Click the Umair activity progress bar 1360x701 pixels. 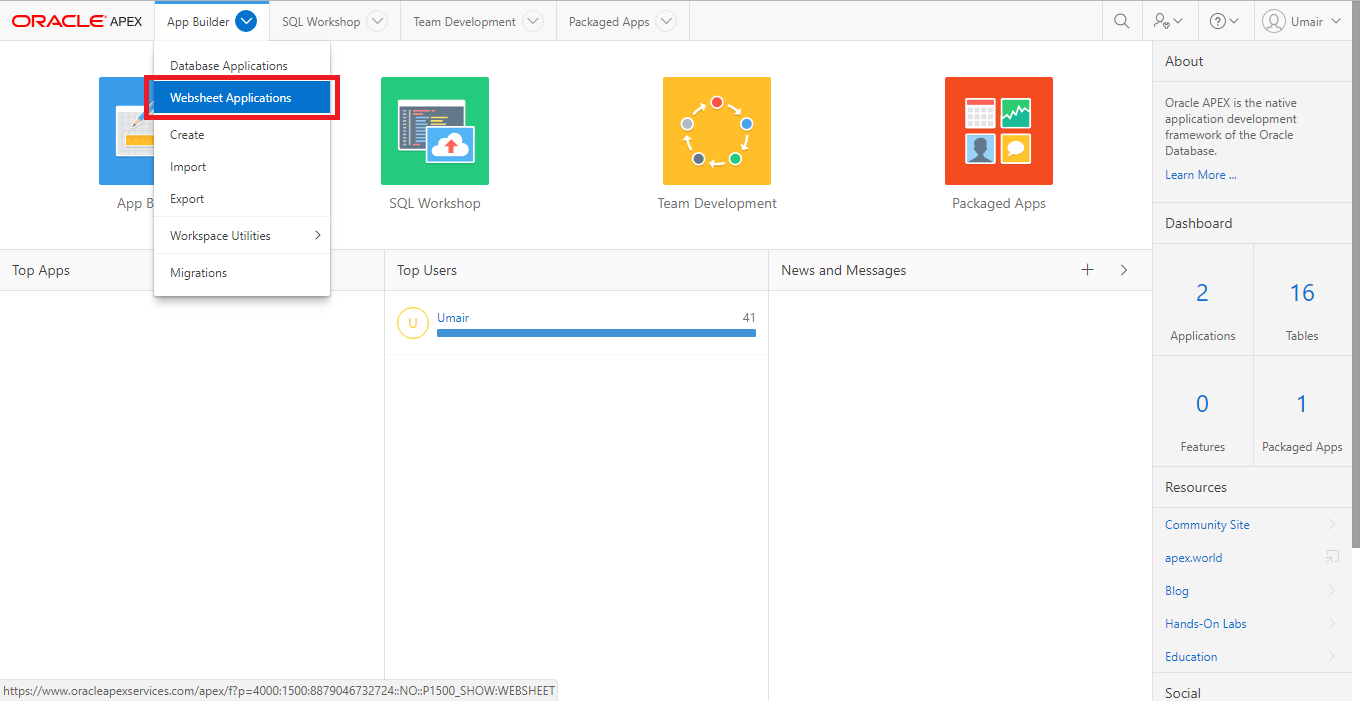596,333
